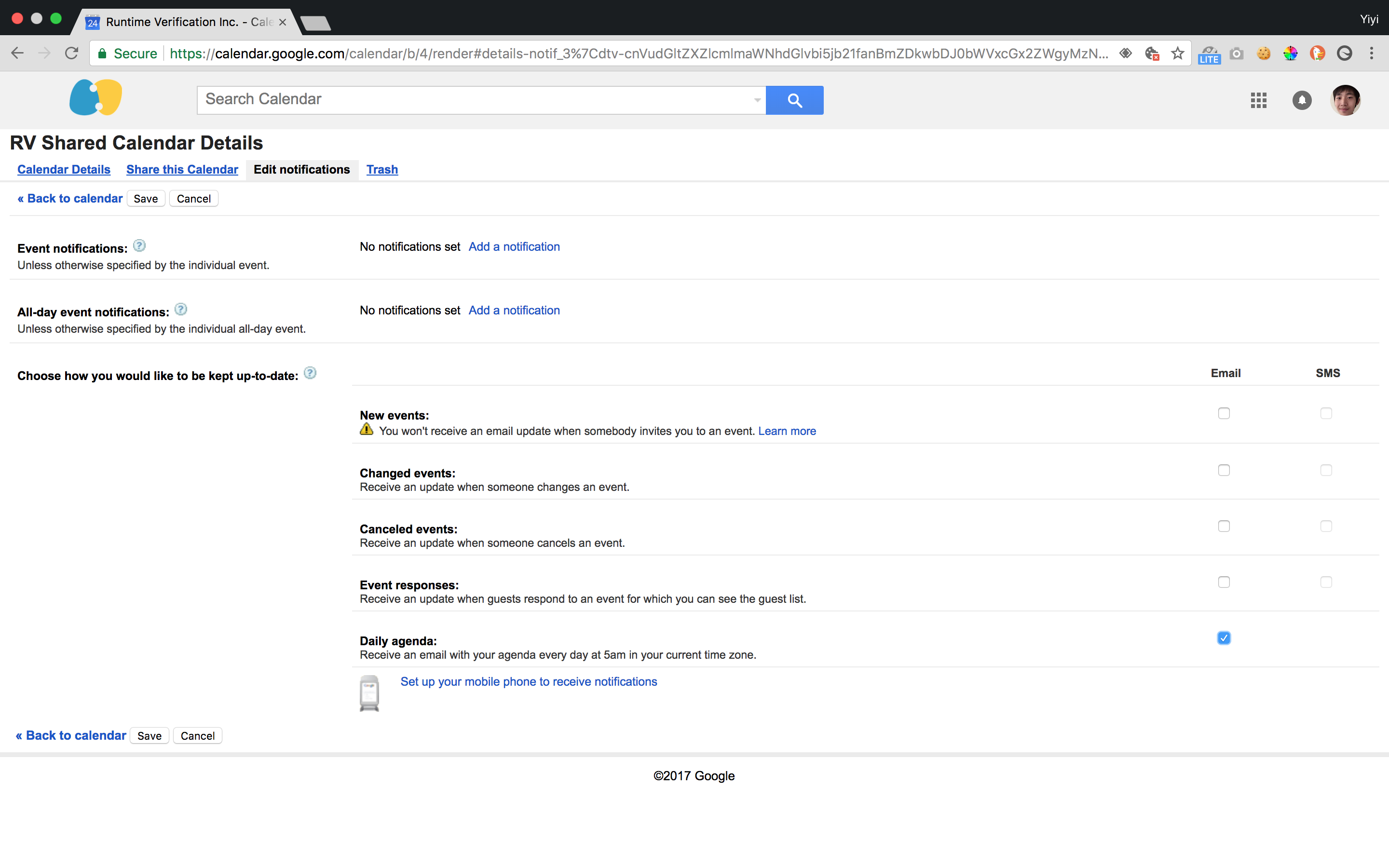Reload the page with refresh icon
Screen dimensions: 1389x868
click(x=71, y=54)
